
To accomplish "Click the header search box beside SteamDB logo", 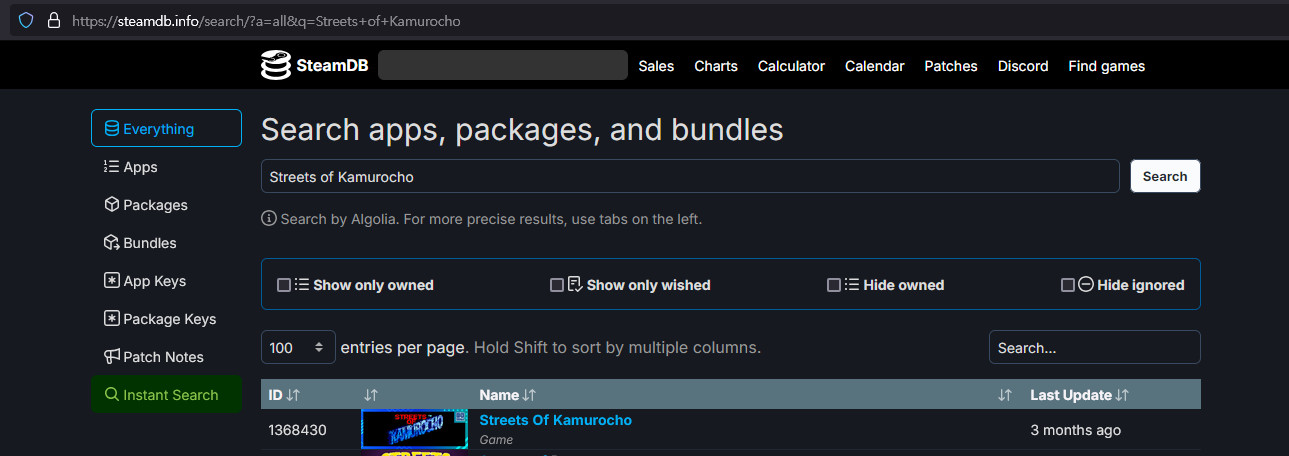I will (x=503, y=66).
